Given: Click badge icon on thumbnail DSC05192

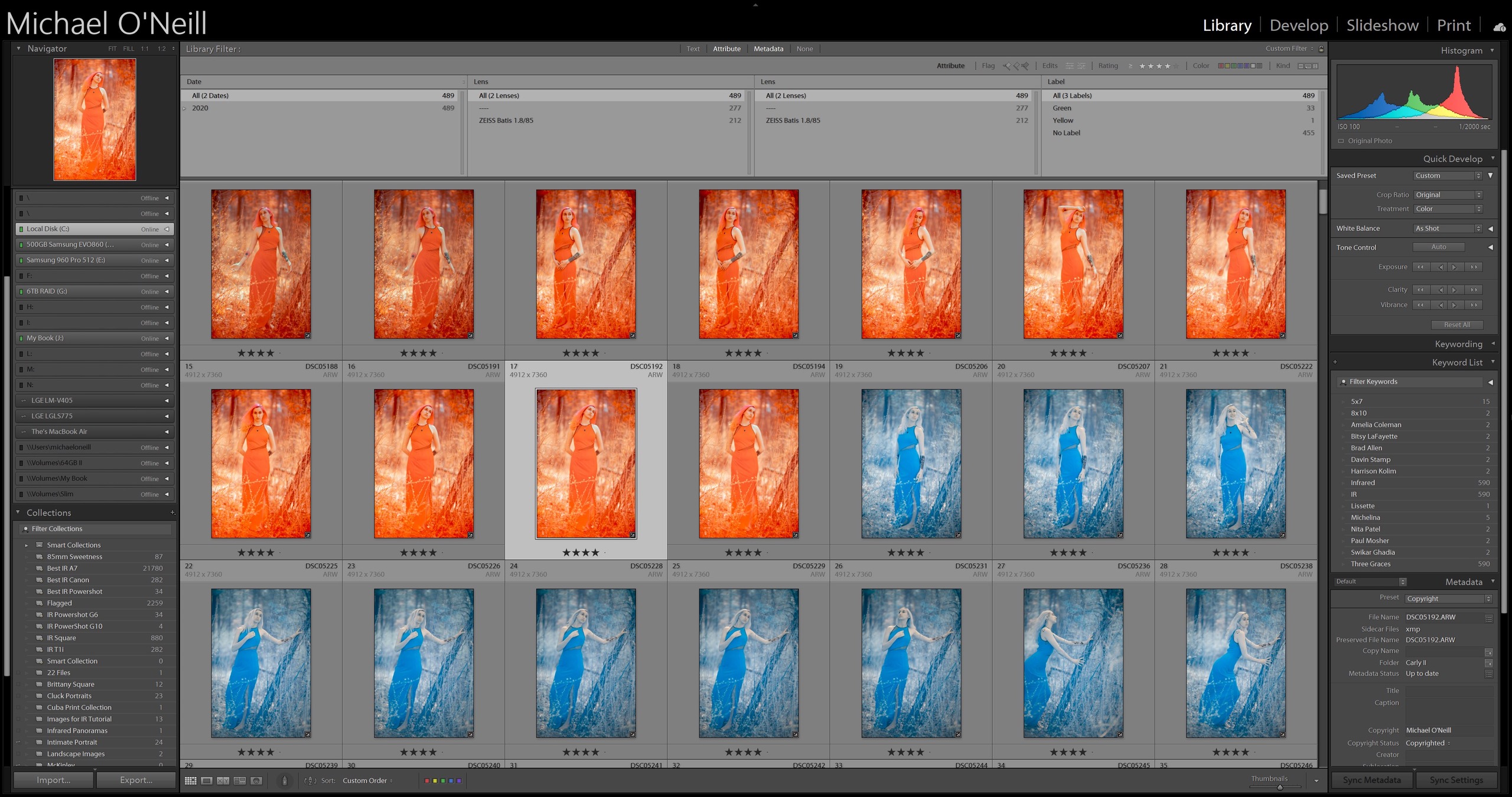Looking at the screenshot, I should [633, 535].
